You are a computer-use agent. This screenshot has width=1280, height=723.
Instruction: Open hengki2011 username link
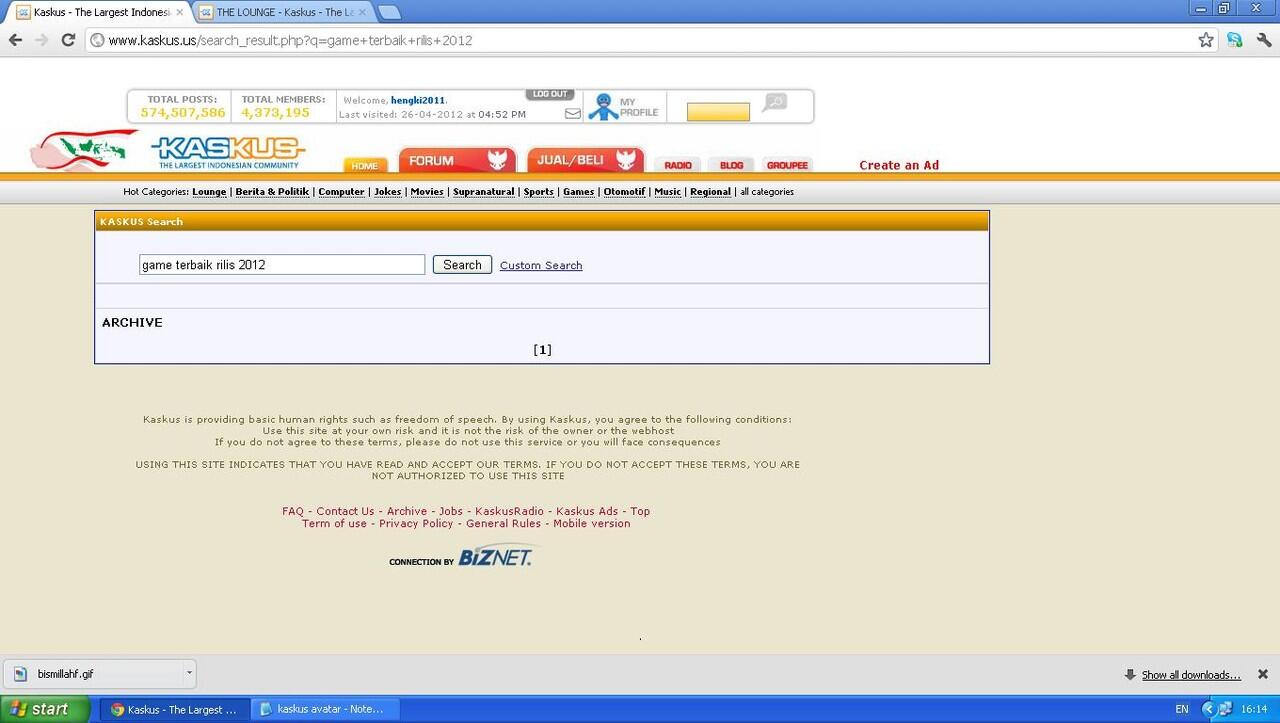[x=418, y=100]
